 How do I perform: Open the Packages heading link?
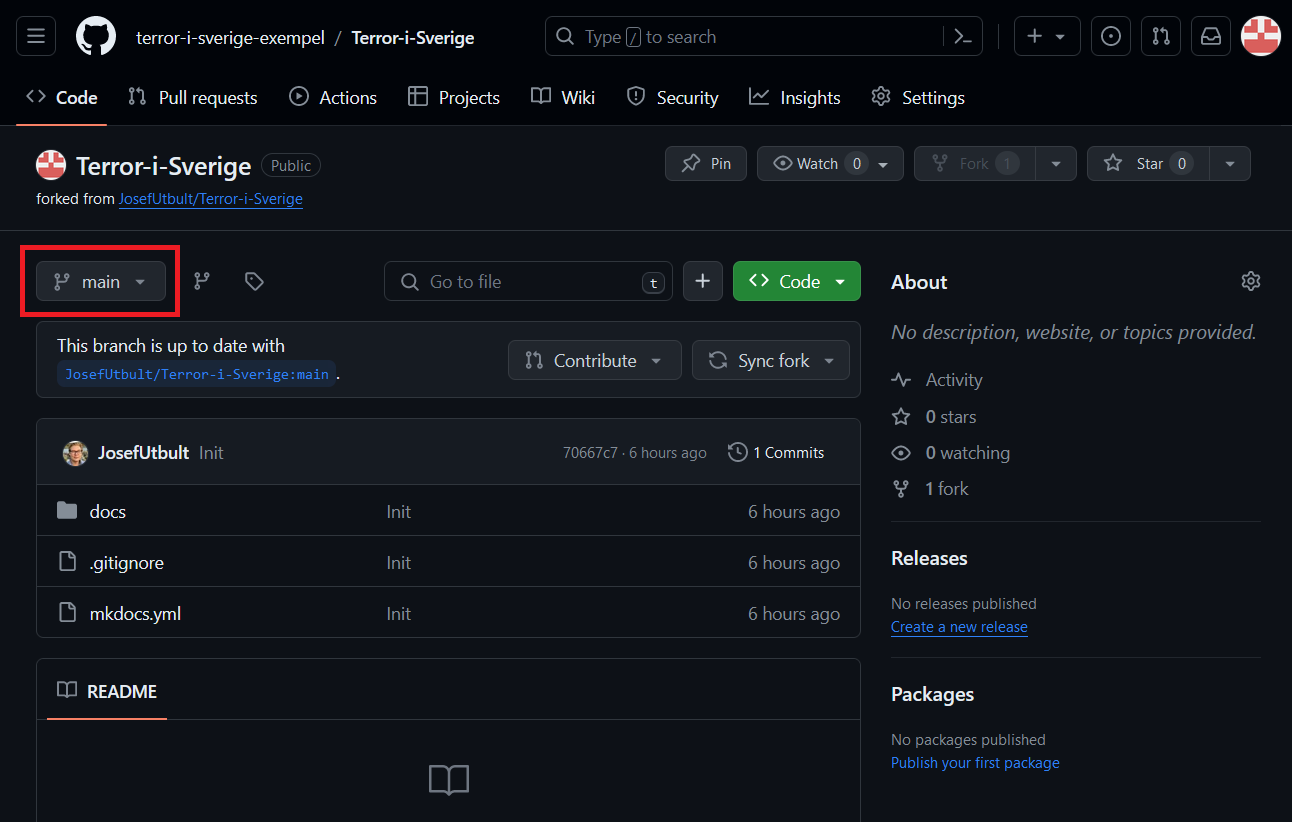click(932, 694)
